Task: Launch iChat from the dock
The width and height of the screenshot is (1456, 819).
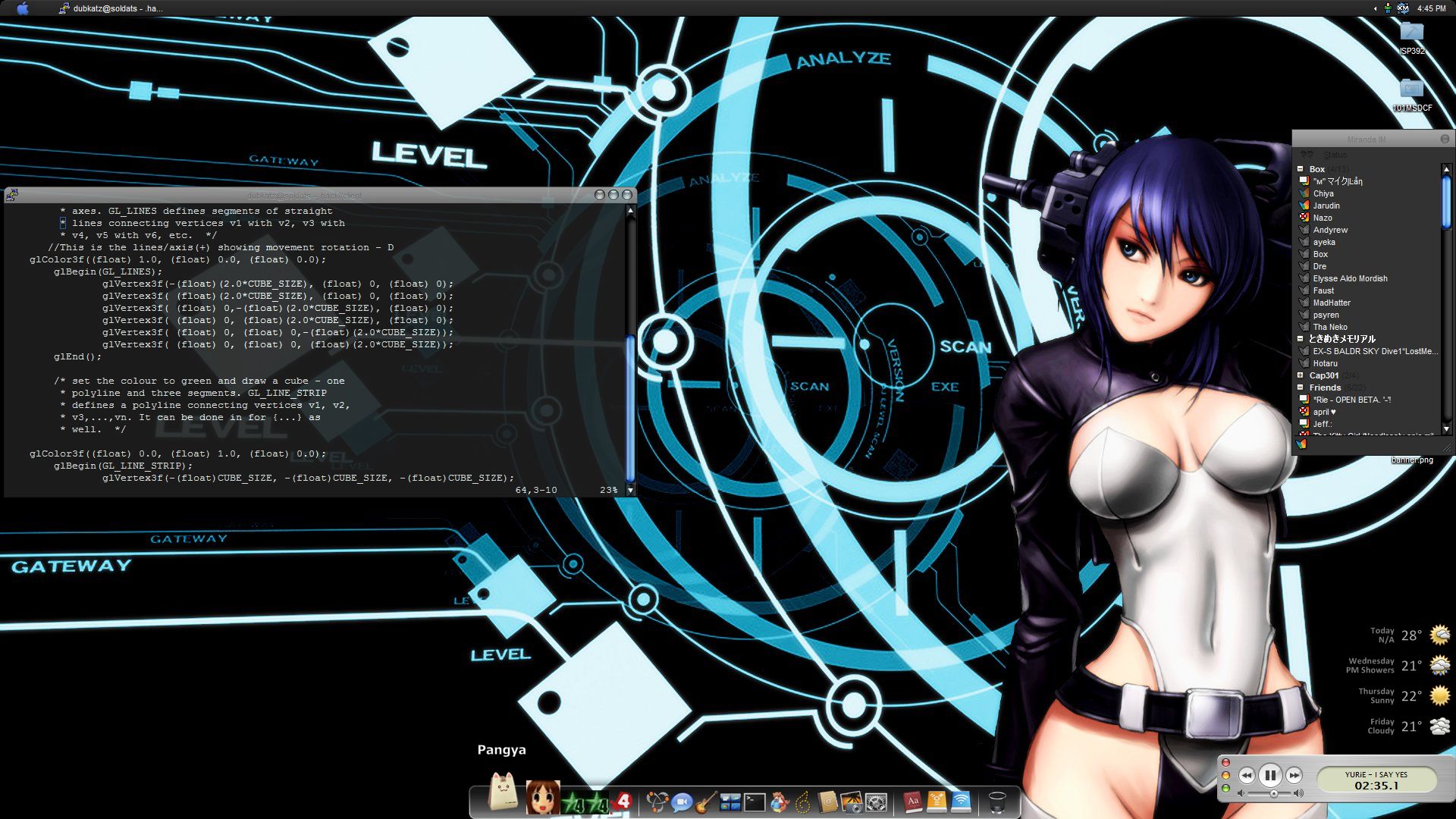Action: click(x=682, y=802)
